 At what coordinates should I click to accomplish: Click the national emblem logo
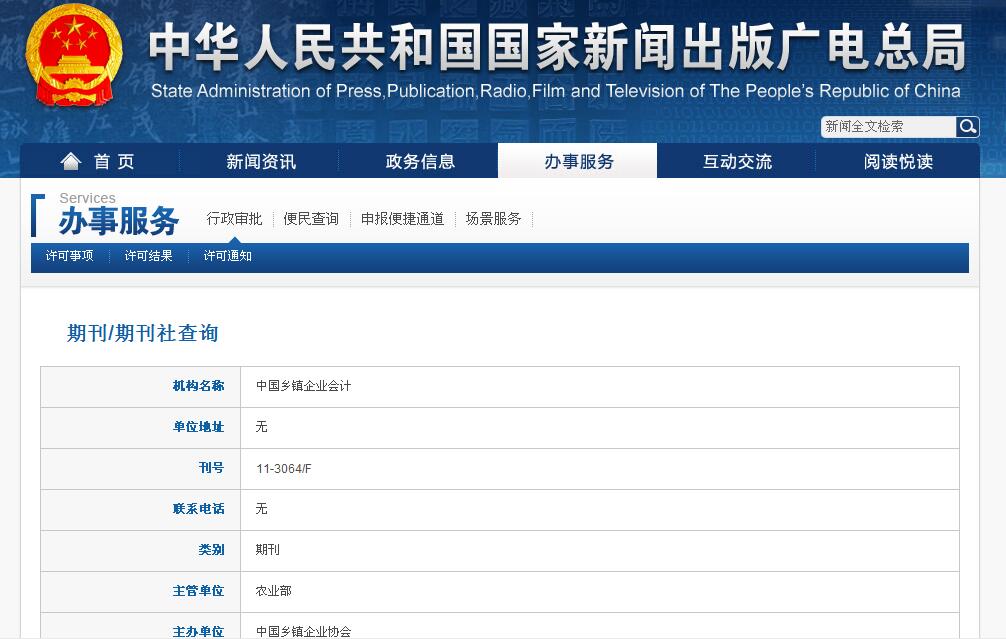click(x=74, y=56)
